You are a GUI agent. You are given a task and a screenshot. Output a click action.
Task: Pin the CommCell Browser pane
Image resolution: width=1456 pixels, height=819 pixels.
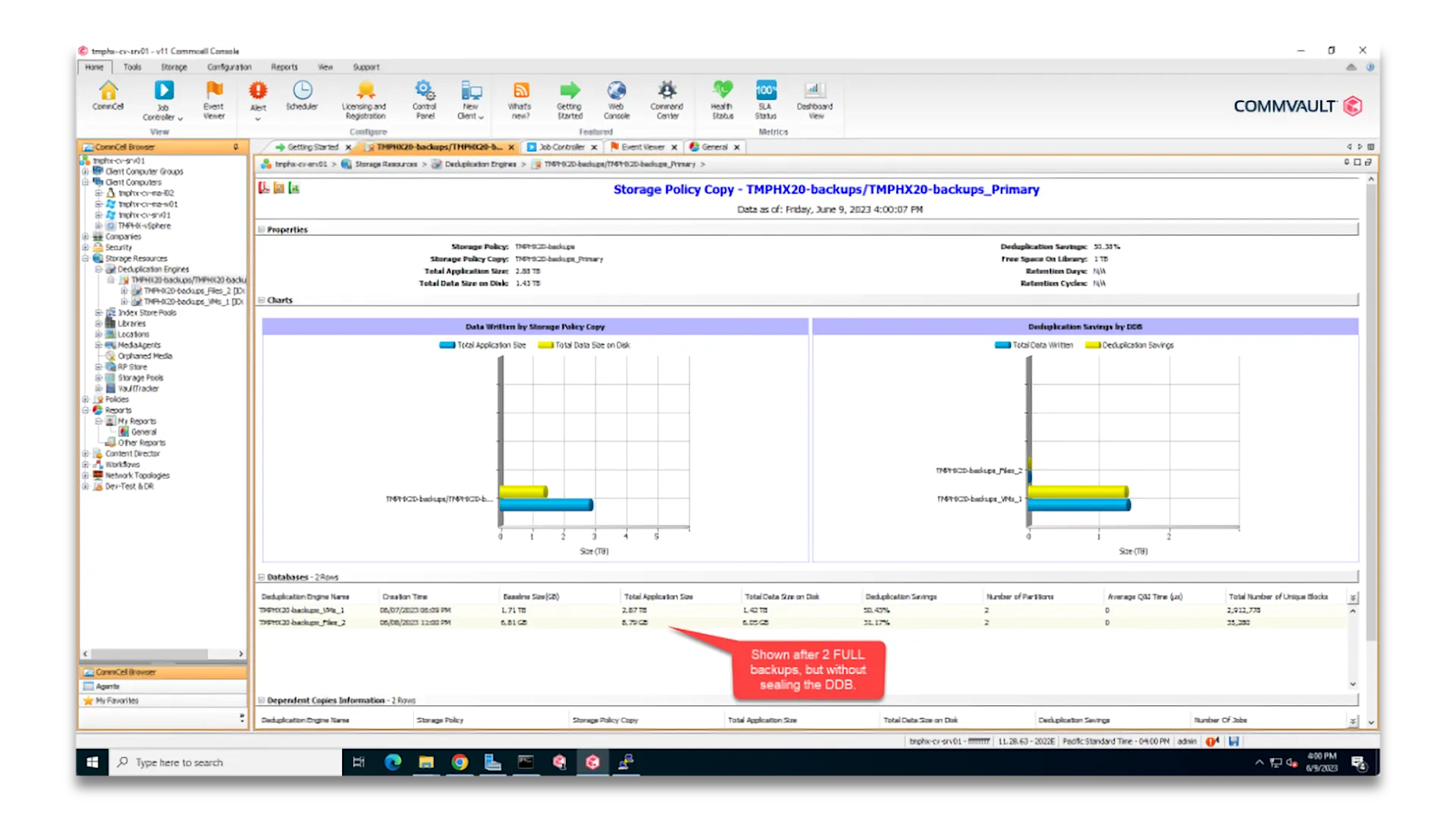pyautogui.click(x=236, y=147)
